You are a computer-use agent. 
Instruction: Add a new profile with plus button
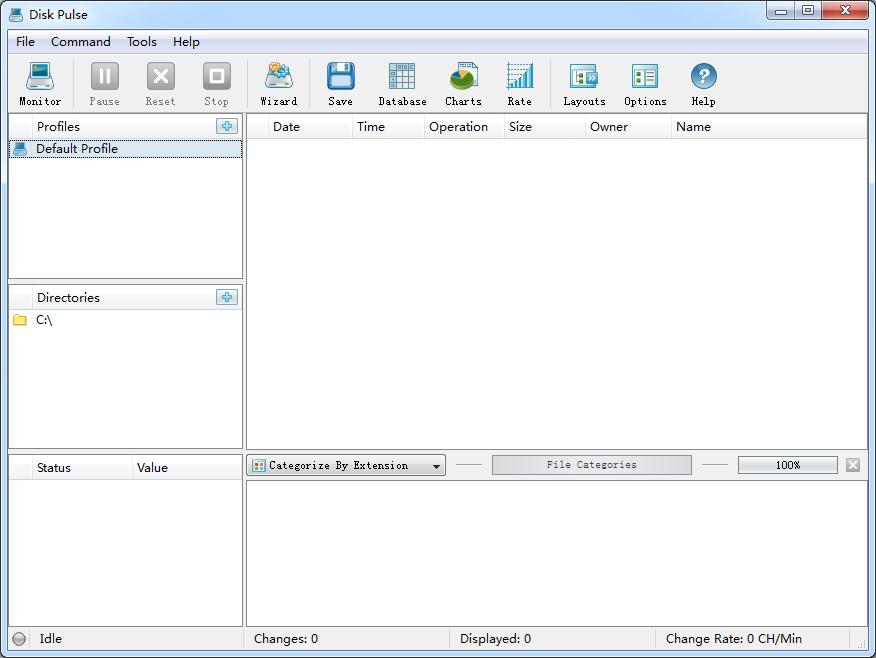(227, 126)
